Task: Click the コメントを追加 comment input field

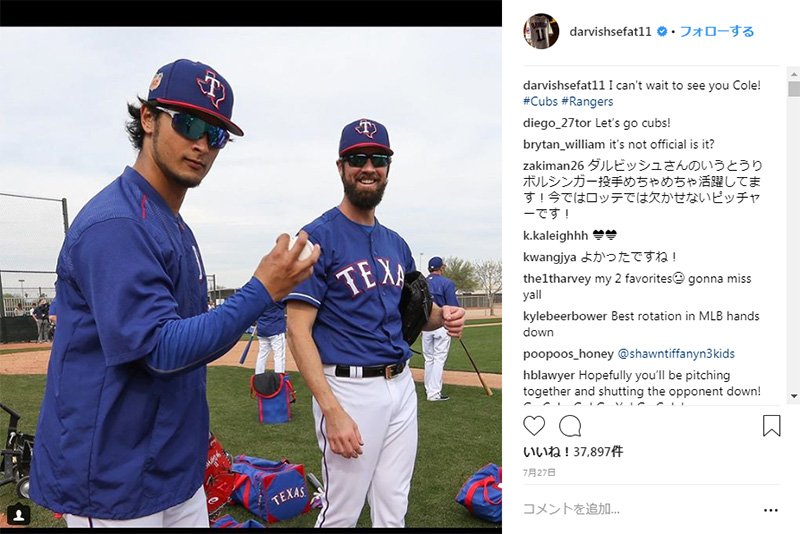Action: [638, 509]
